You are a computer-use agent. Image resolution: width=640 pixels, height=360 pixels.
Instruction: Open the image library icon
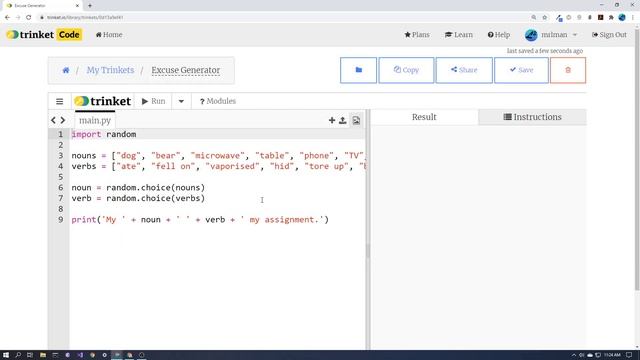click(356, 120)
